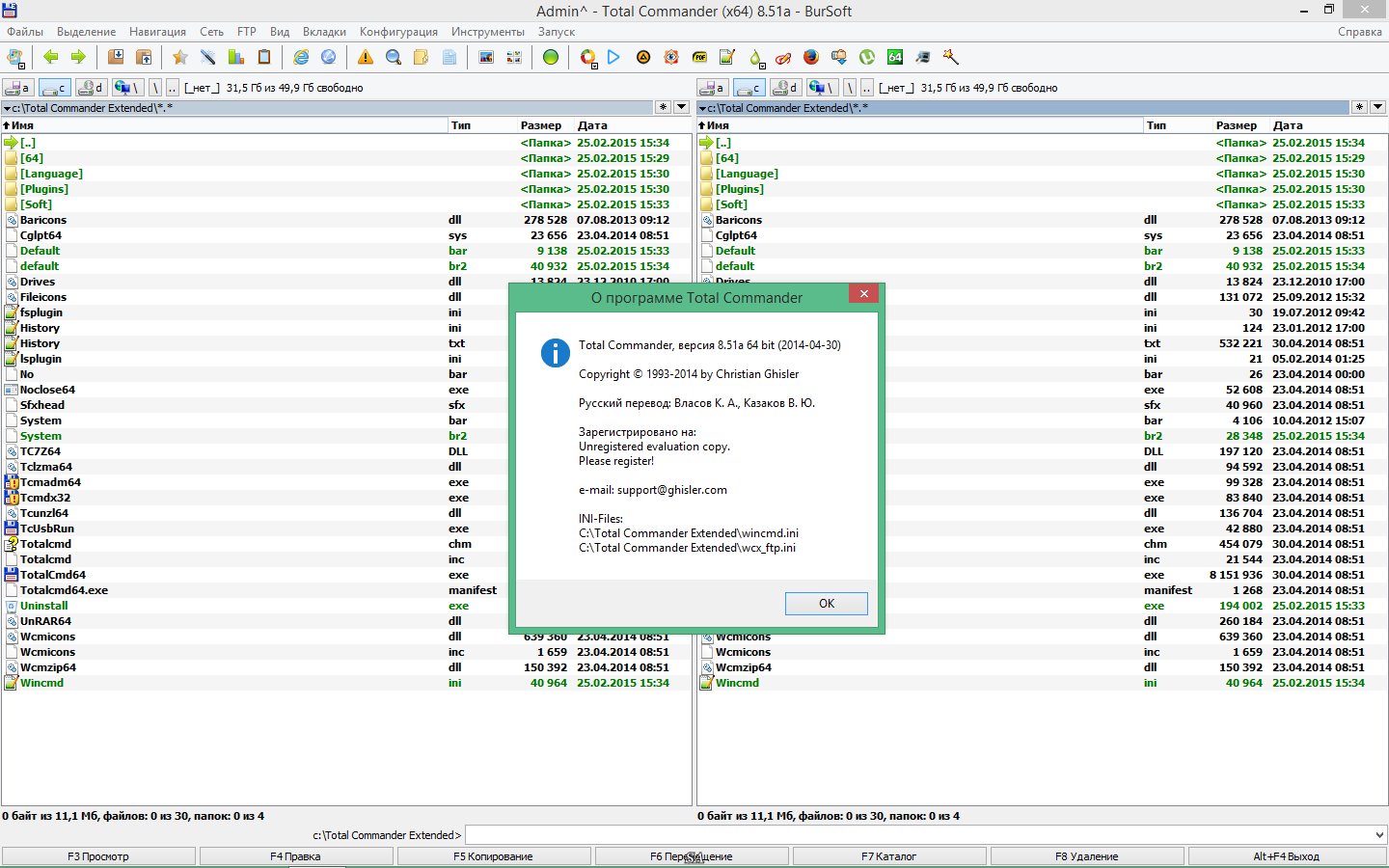Click the yellow star favorites toolbar icon
1389x868 pixels.
pos(179,58)
